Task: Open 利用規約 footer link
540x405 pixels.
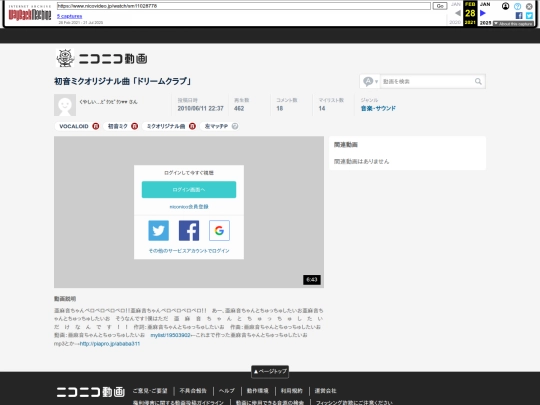Action: click(x=291, y=391)
